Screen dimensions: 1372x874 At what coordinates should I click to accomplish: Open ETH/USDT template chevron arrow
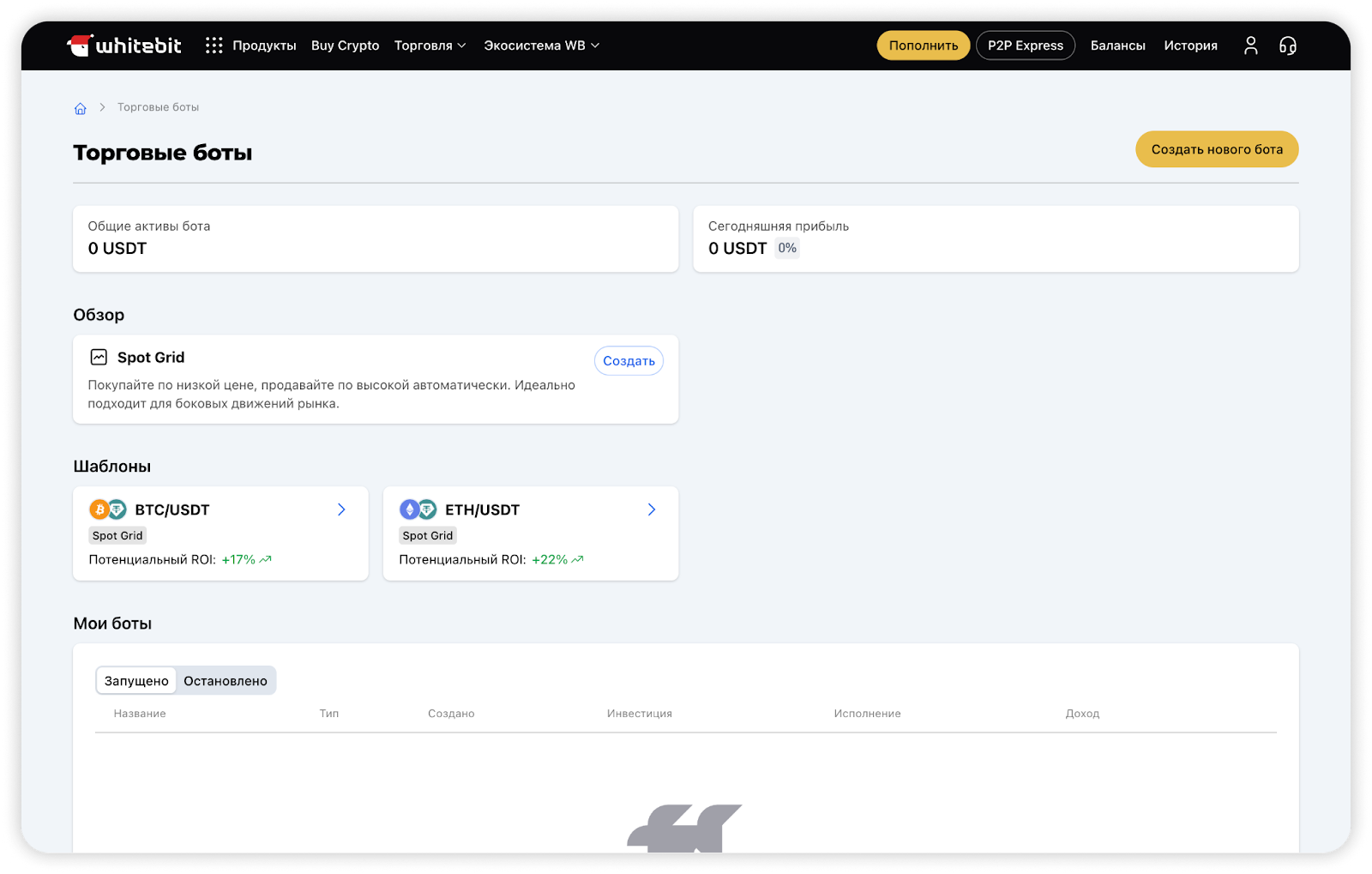[652, 509]
